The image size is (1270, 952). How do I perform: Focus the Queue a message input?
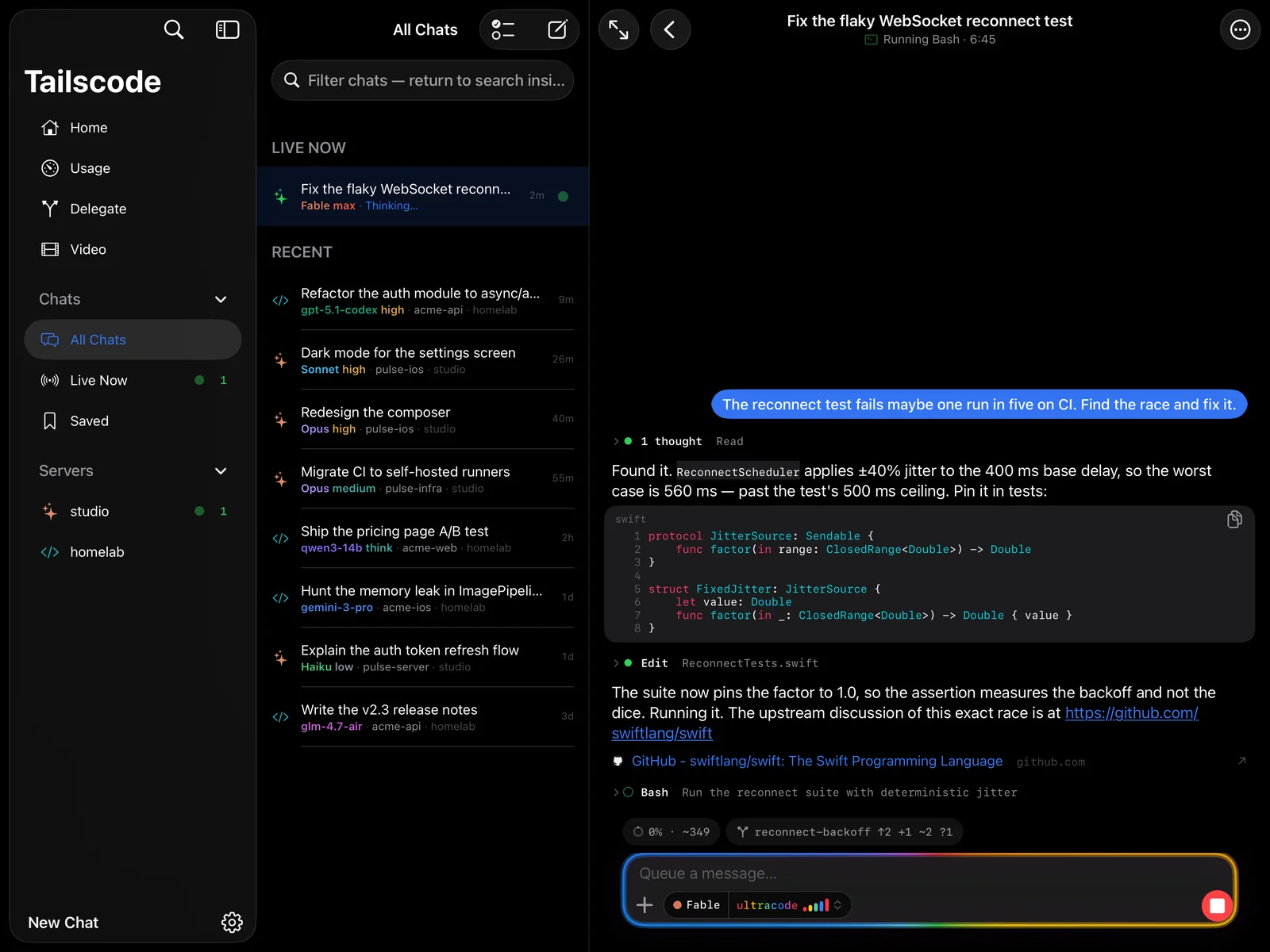click(929, 873)
